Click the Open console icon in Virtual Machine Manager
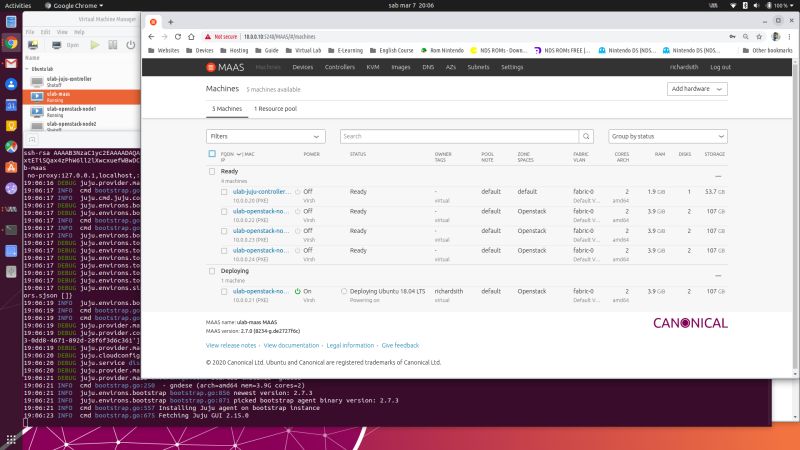This screenshot has height=450, width=800. pyautogui.click(x=57, y=45)
